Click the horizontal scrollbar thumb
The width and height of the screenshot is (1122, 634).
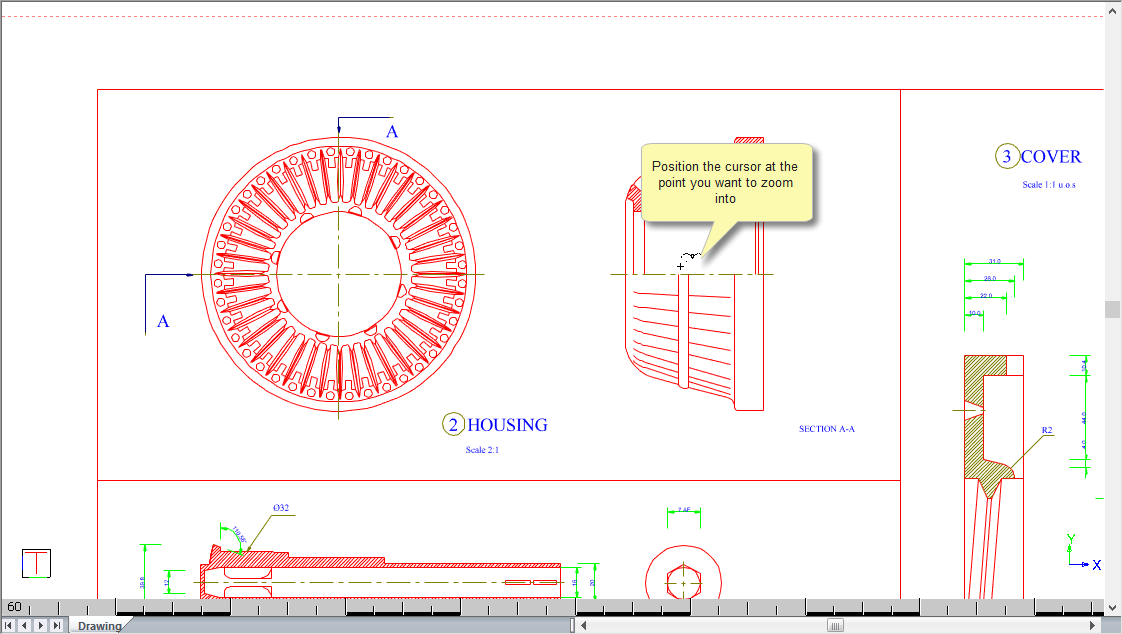point(835,625)
